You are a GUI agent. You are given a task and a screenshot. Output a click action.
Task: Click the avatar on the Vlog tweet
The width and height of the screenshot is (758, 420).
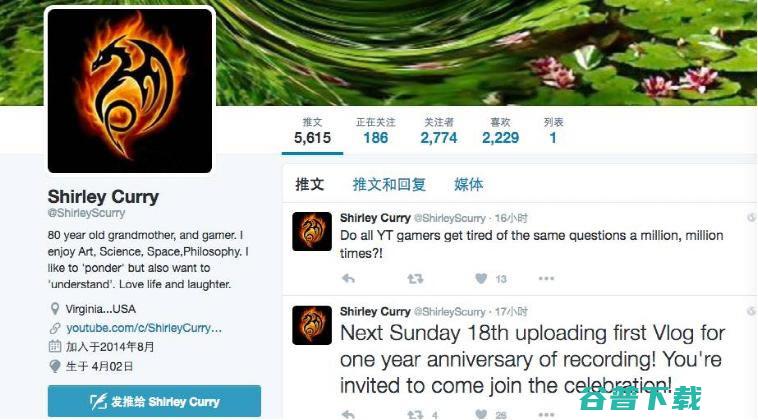[x=312, y=325]
